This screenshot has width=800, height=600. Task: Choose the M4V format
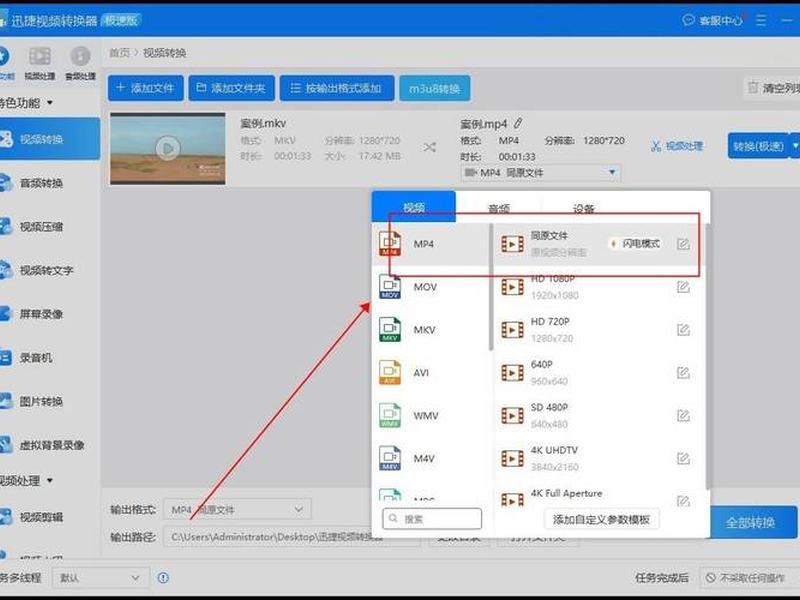[431, 458]
